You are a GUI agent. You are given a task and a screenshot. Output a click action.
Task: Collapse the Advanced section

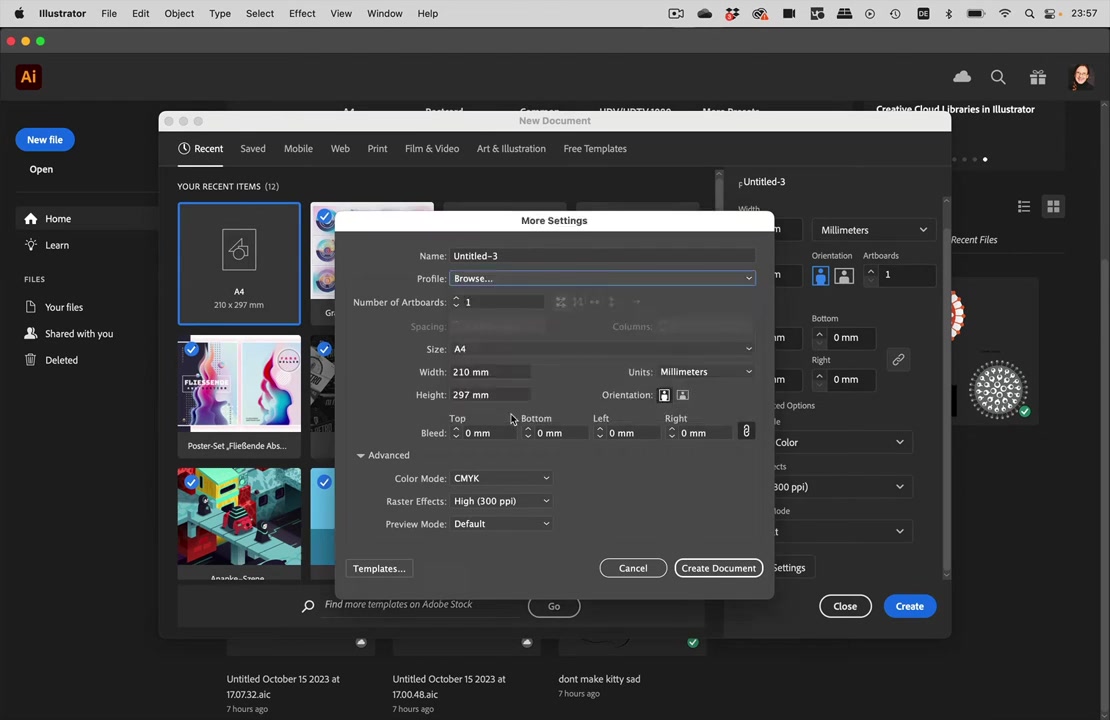(360, 455)
